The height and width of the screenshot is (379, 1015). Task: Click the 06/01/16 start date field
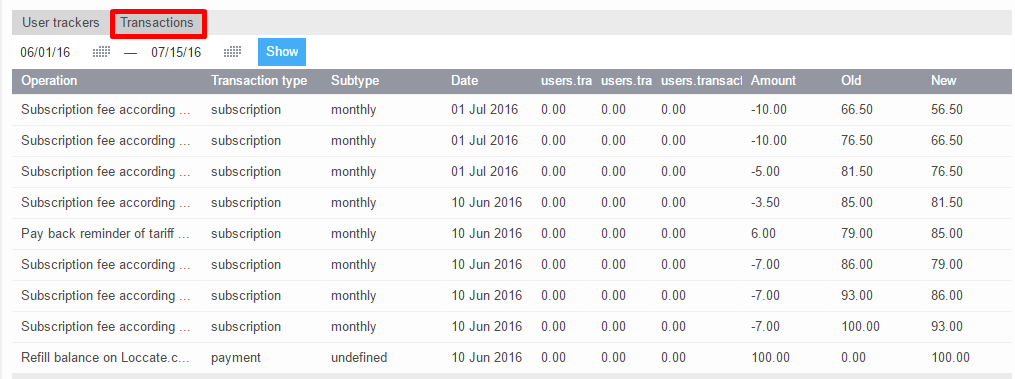(x=45, y=52)
